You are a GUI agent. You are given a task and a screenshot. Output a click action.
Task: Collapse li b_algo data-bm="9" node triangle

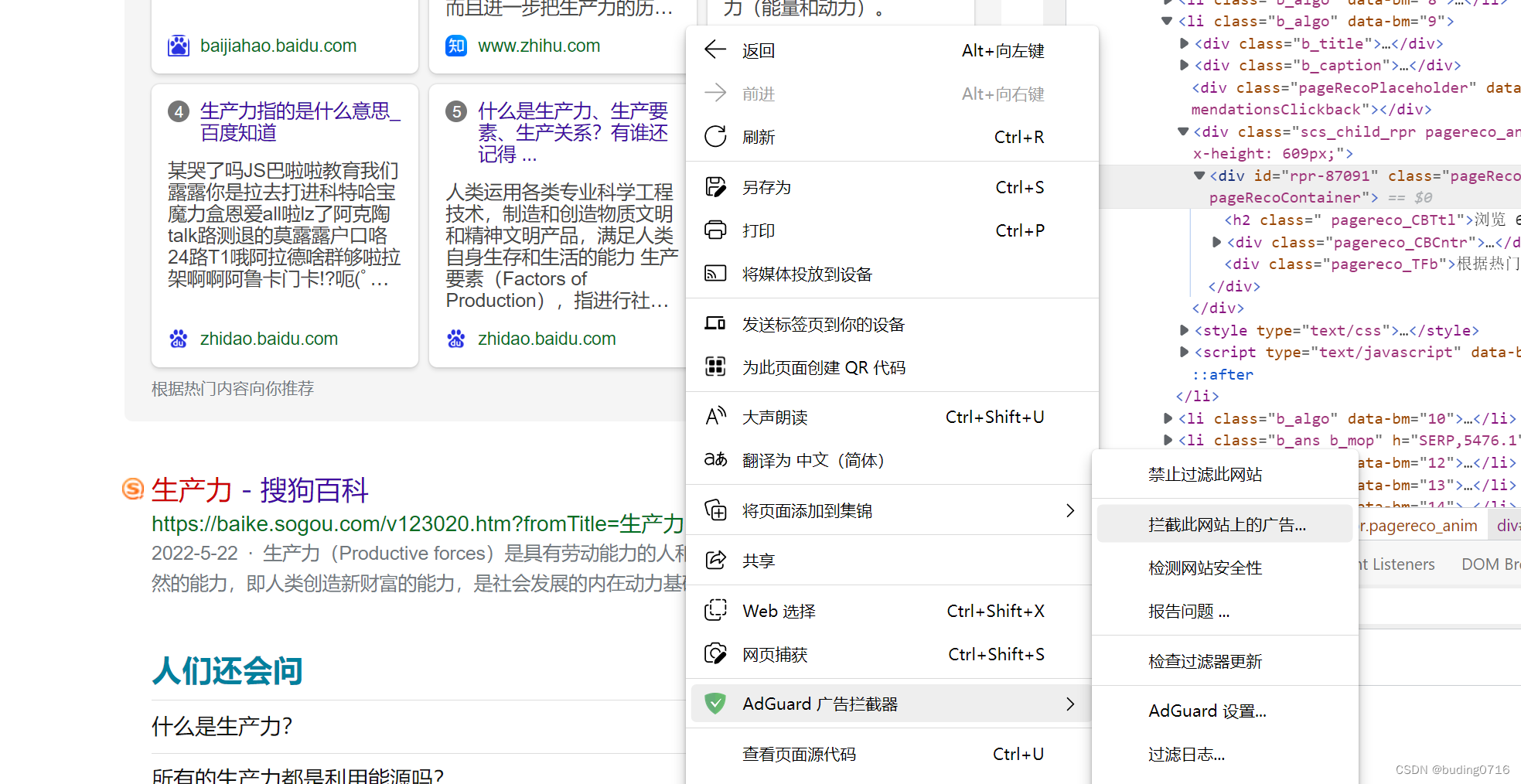[1168, 21]
